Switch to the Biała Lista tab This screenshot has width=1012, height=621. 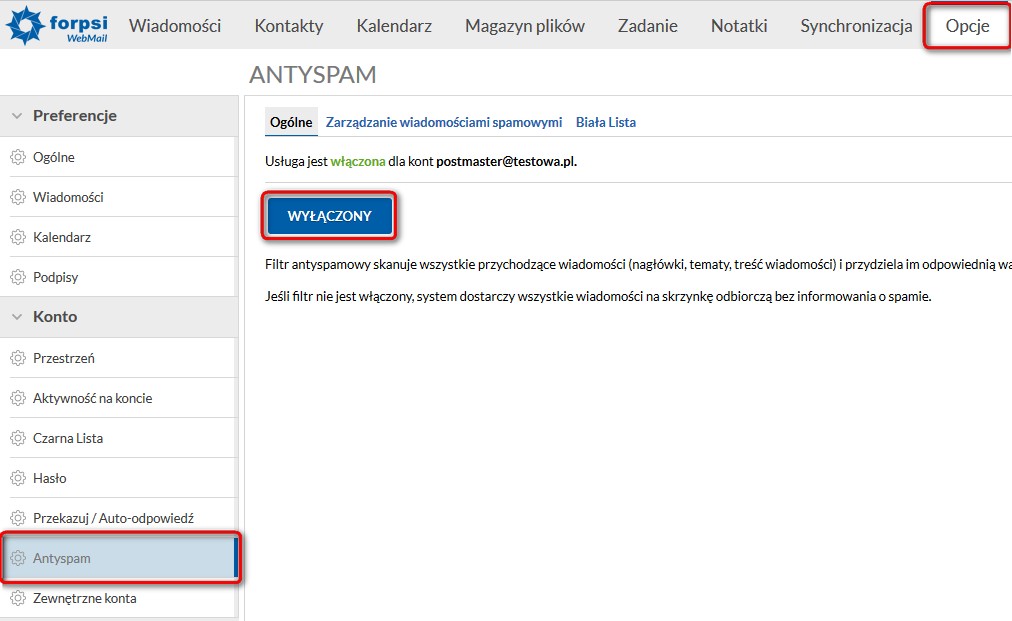[605, 122]
